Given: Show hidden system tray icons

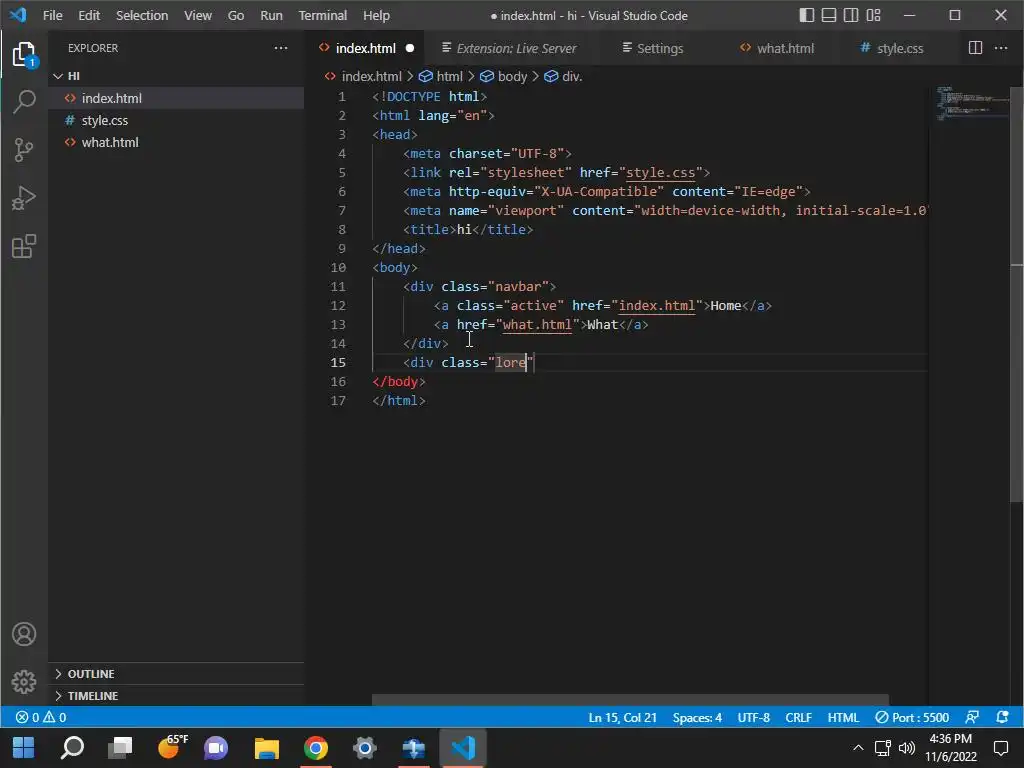Looking at the screenshot, I should coord(858,748).
